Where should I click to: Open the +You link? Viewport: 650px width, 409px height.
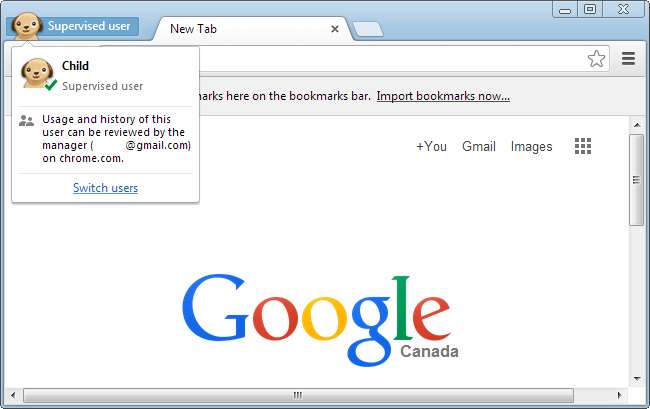click(432, 146)
